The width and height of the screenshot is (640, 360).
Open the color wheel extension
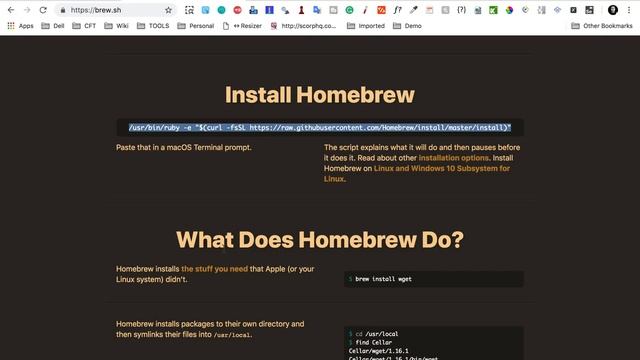pyautogui.click(x=509, y=10)
